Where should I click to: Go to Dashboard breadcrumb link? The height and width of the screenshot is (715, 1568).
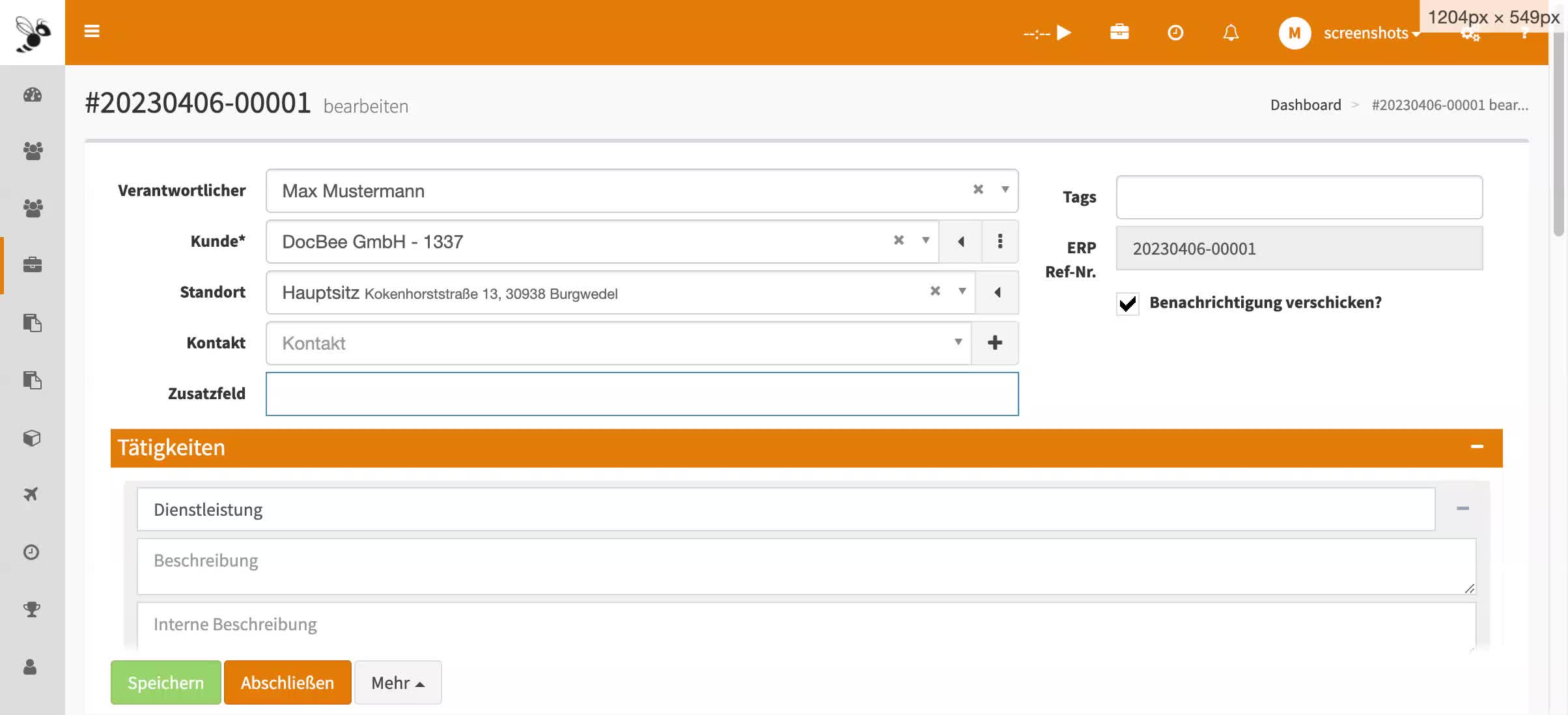click(x=1306, y=105)
